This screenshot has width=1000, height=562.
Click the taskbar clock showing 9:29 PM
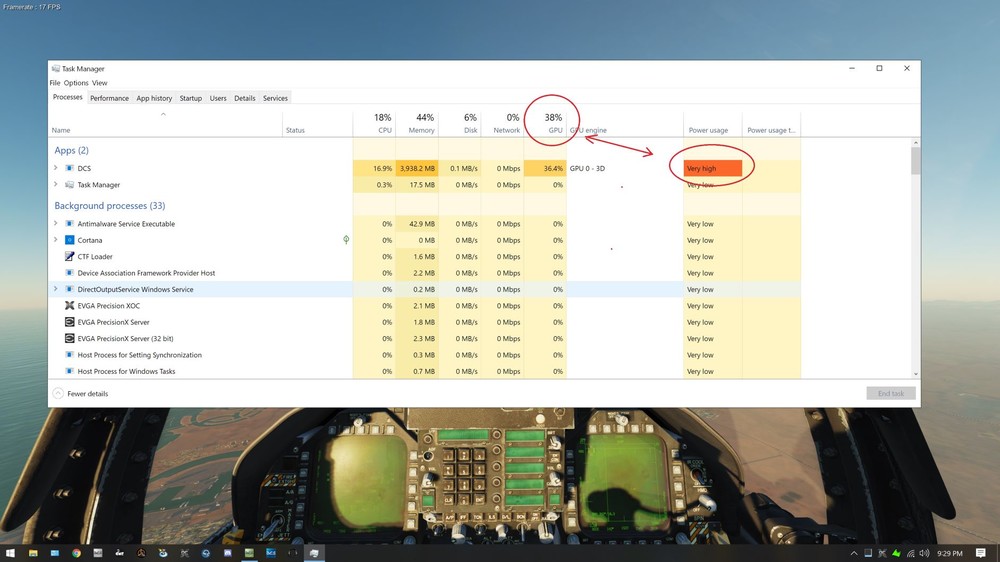[x=950, y=554]
